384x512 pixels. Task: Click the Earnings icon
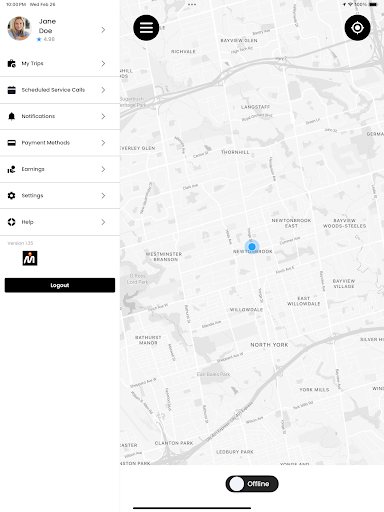coord(12,169)
